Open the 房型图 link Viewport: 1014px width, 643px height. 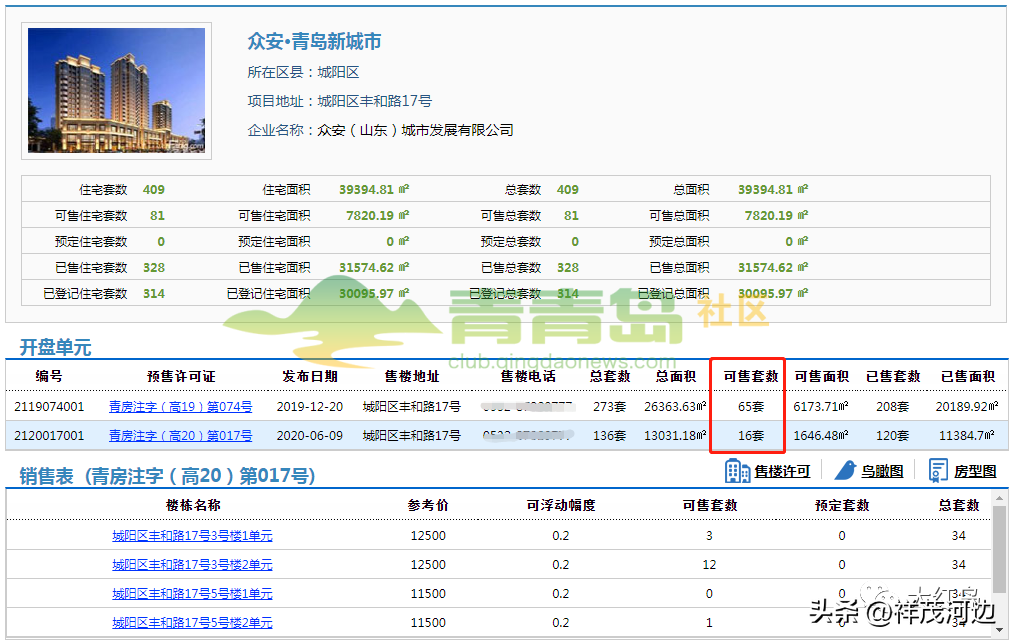tap(975, 472)
